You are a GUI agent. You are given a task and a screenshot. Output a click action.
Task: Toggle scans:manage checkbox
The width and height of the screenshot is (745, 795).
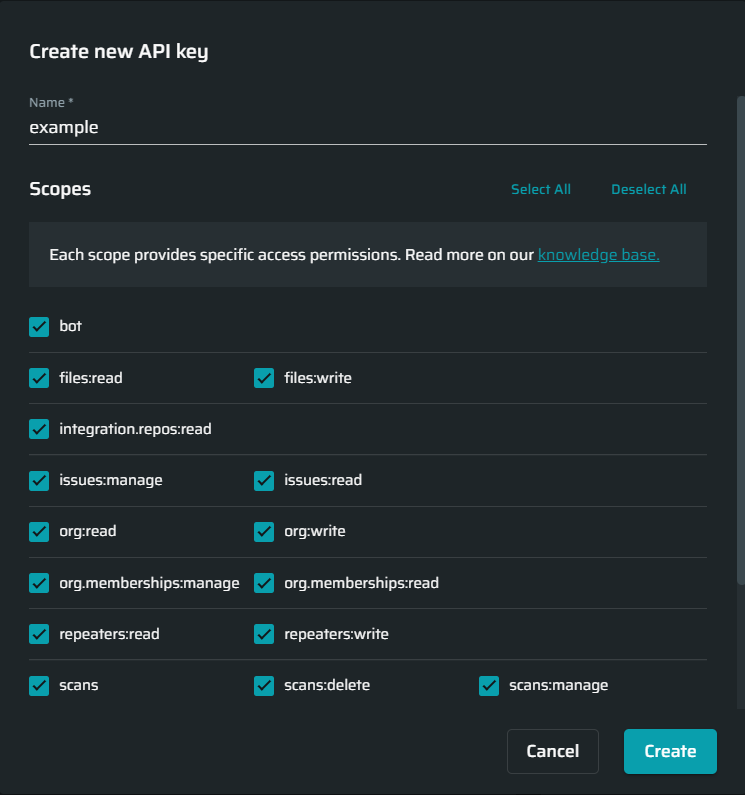489,685
